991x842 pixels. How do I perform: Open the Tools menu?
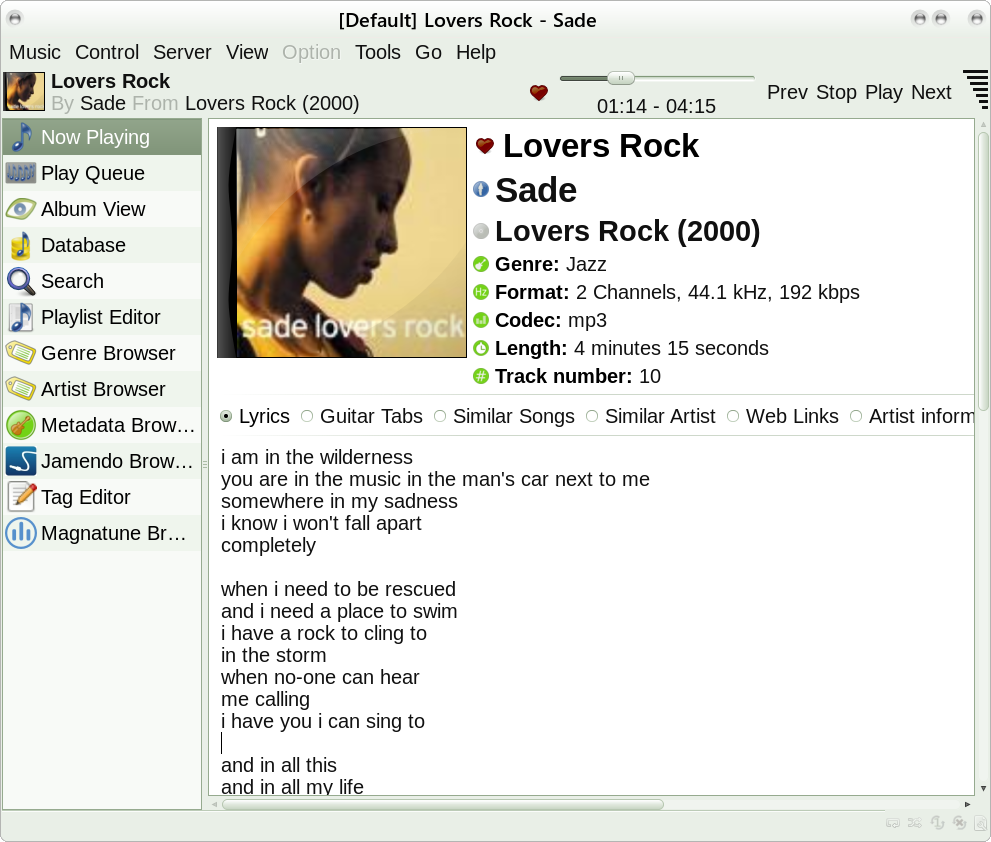pyautogui.click(x=377, y=52)
